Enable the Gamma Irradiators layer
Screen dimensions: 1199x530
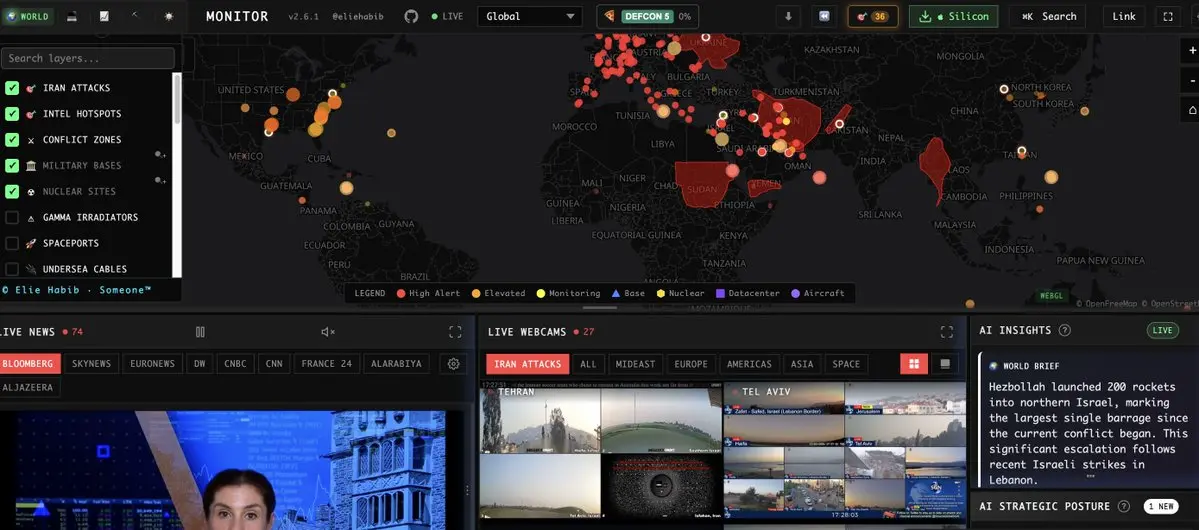(12, 217)
